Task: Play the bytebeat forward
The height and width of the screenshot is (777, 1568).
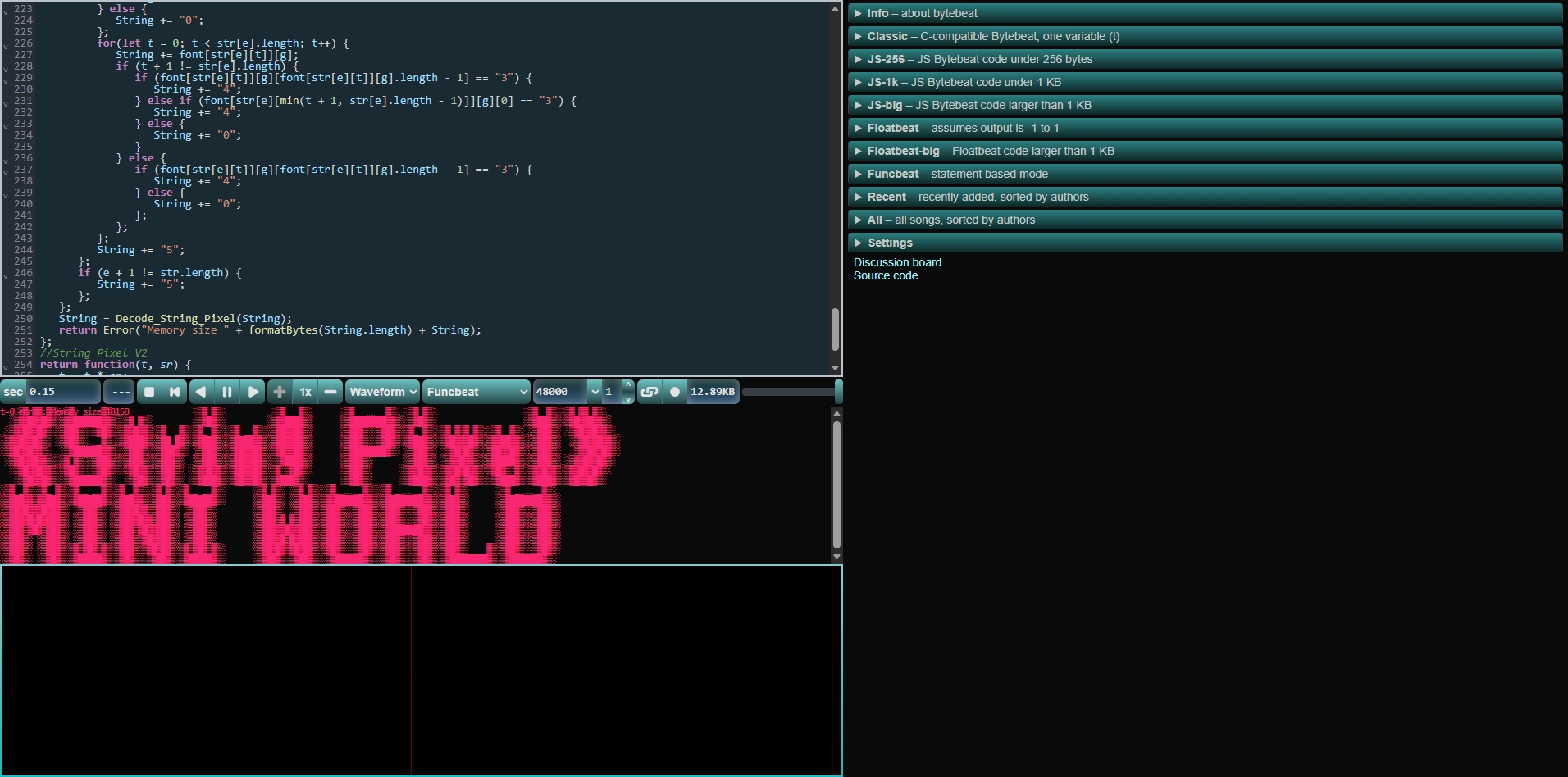Action: pos(253,392)
